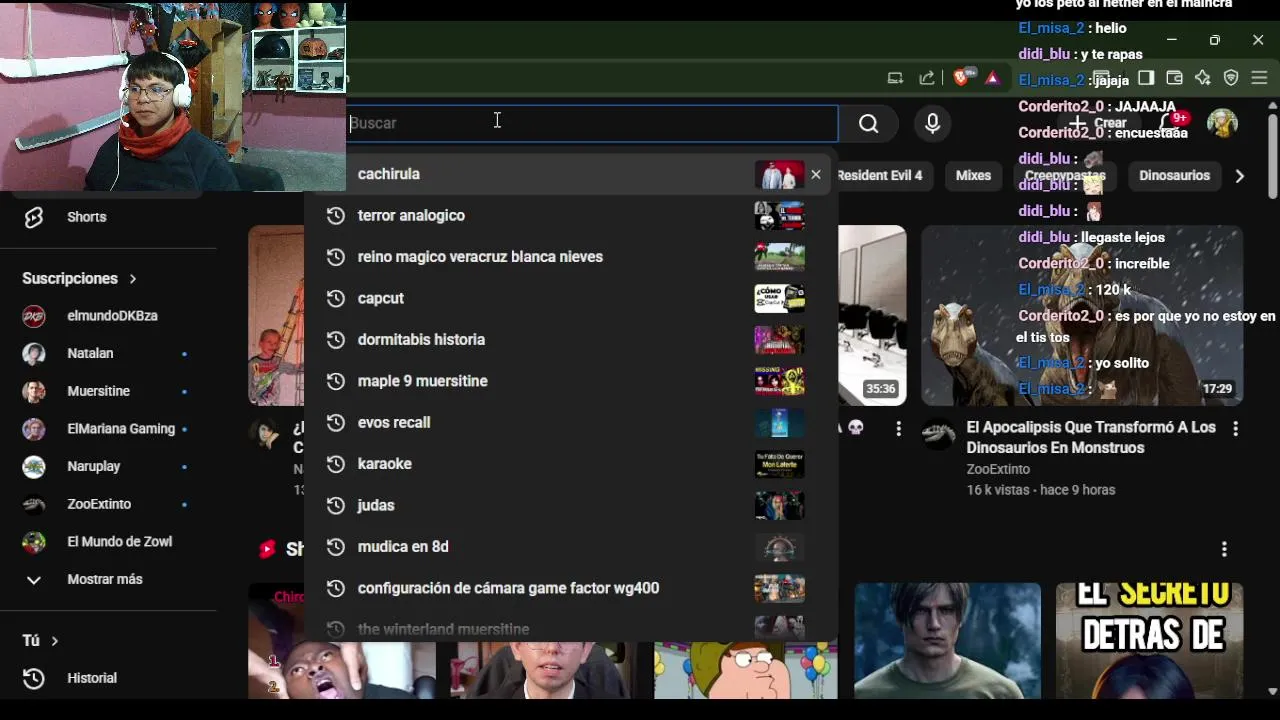
Task: Pick the mudica en 8d suggestion
Action: click(x=570, y=547)
